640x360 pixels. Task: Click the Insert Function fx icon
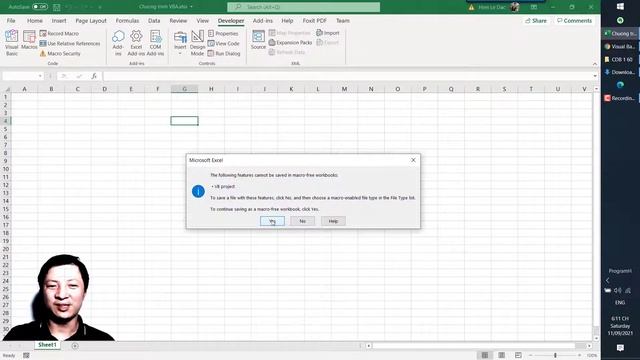tap(94, 76)
